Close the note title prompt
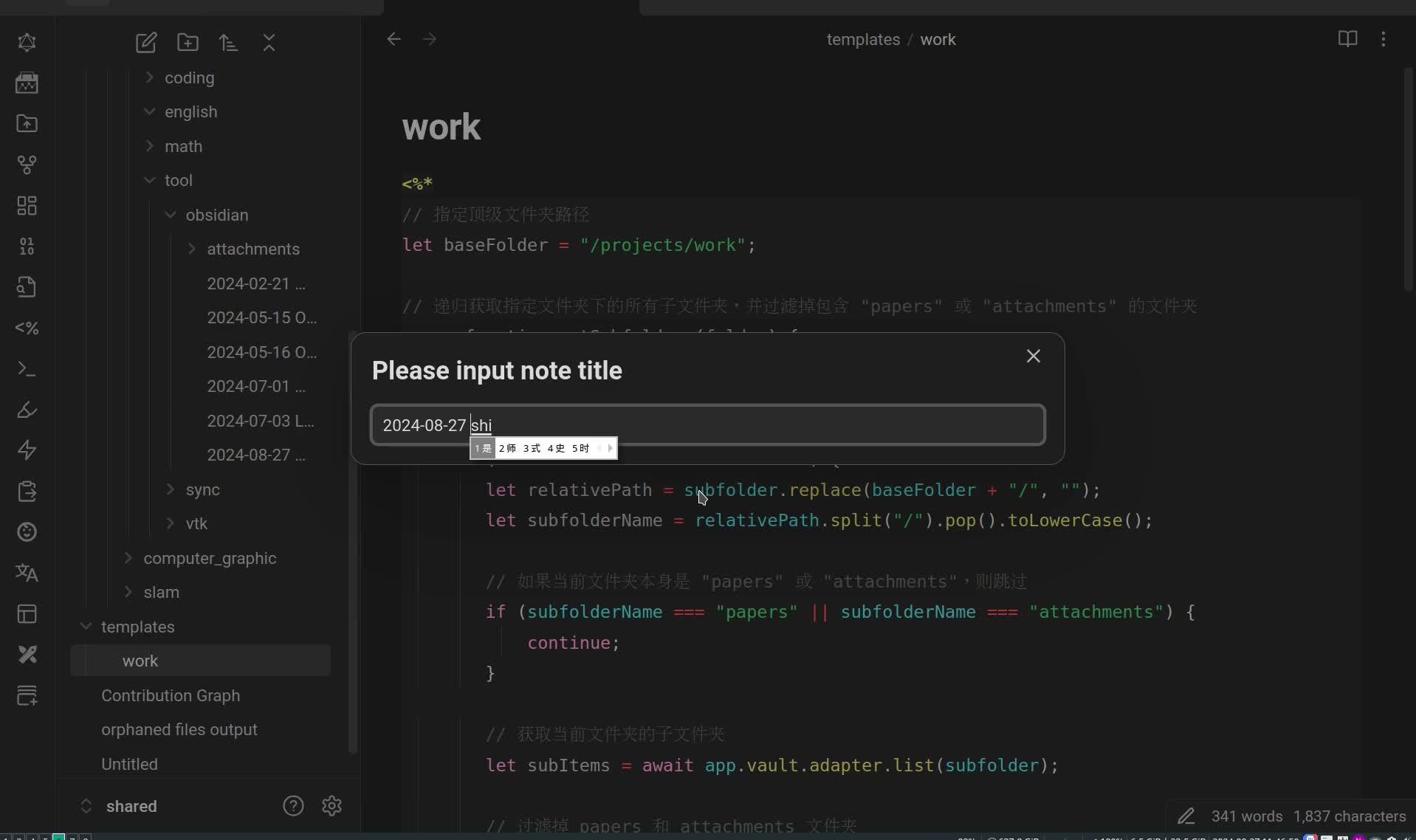1416x840 pixels. click(x=1033, y=356)
